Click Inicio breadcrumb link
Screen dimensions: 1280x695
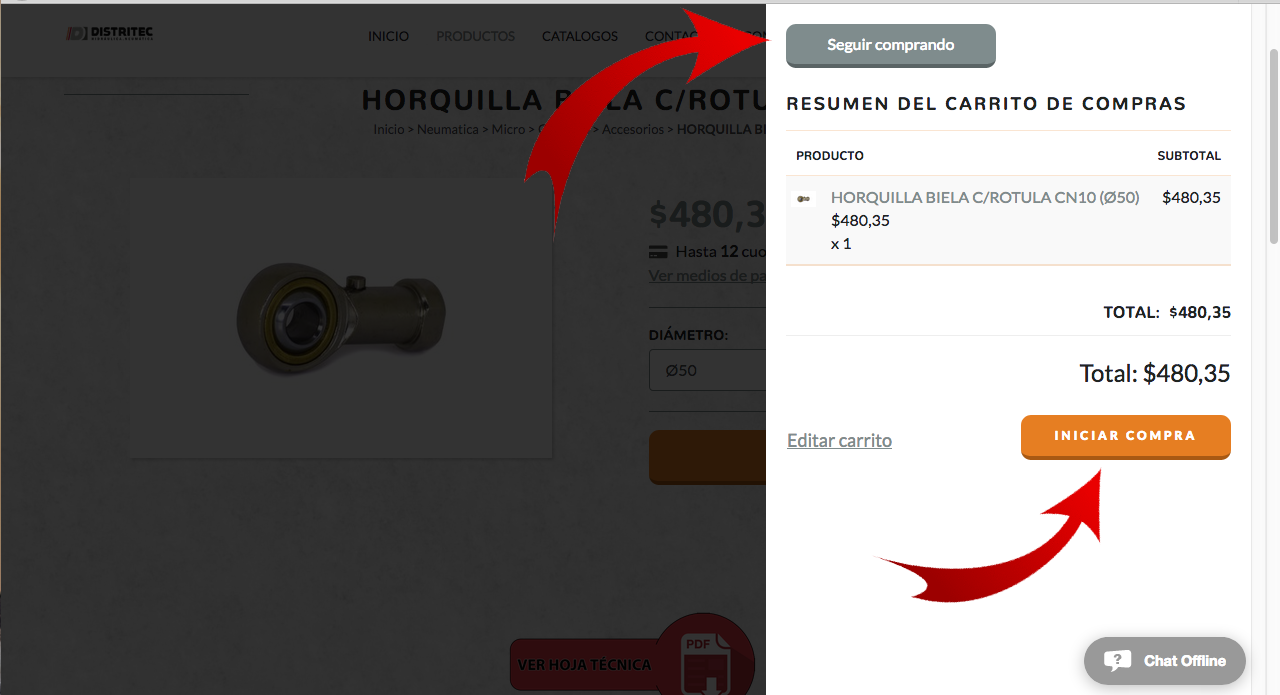click(389, 129)
